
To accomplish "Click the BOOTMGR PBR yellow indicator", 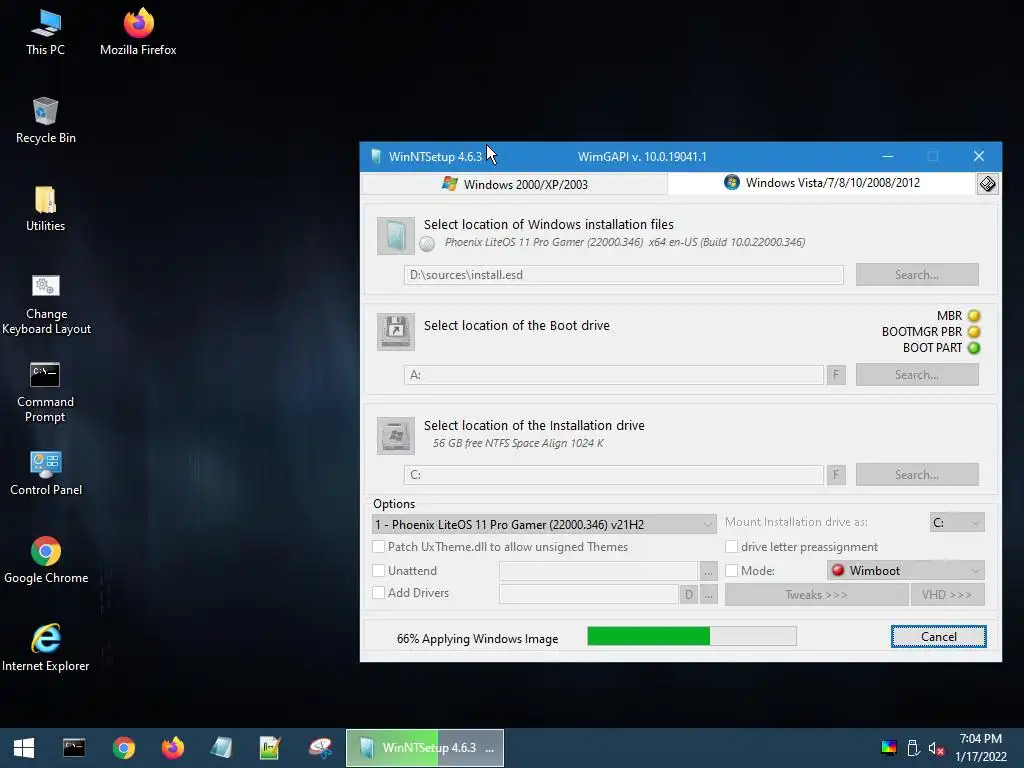I will pyautogui.click(x=974, y=332).
